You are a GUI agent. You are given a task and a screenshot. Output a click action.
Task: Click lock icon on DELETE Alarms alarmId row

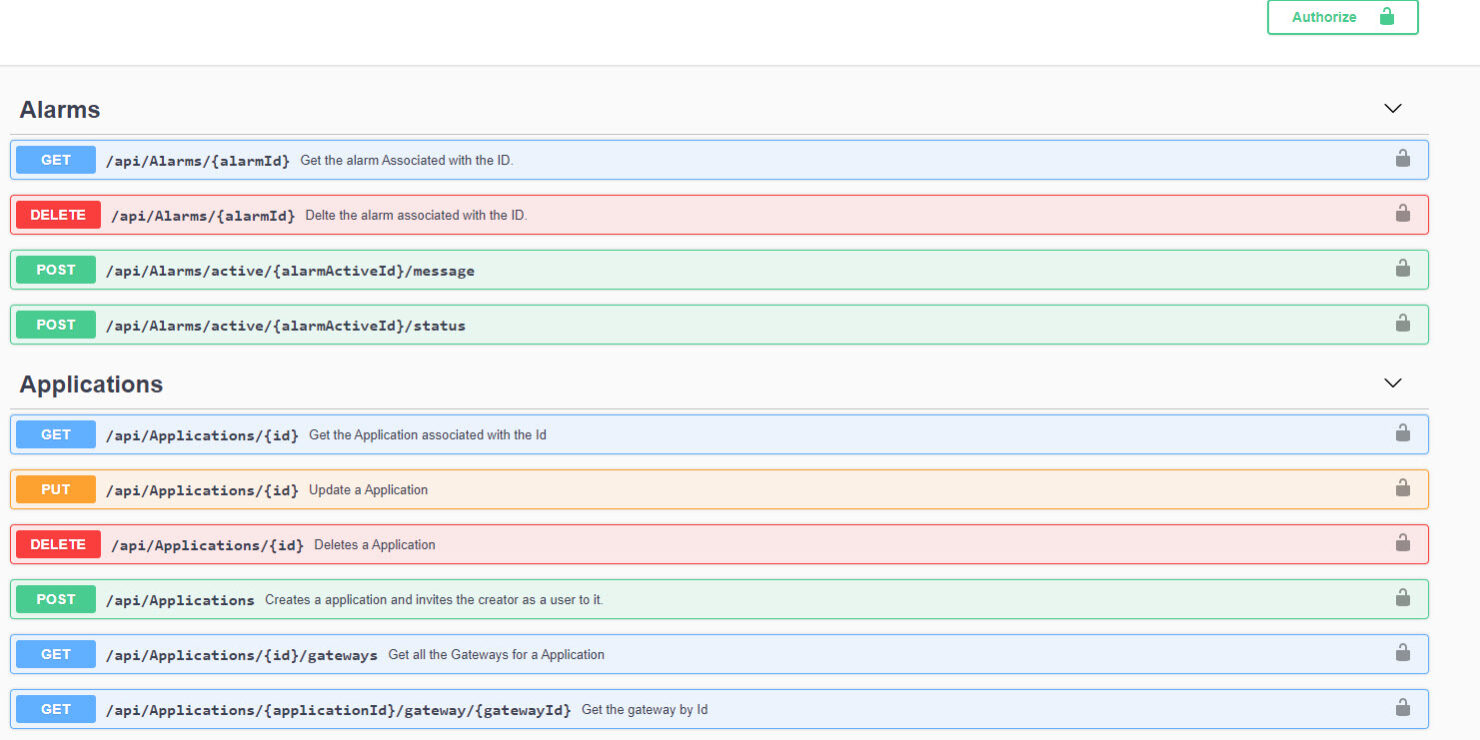click(x=1402, y=214)
